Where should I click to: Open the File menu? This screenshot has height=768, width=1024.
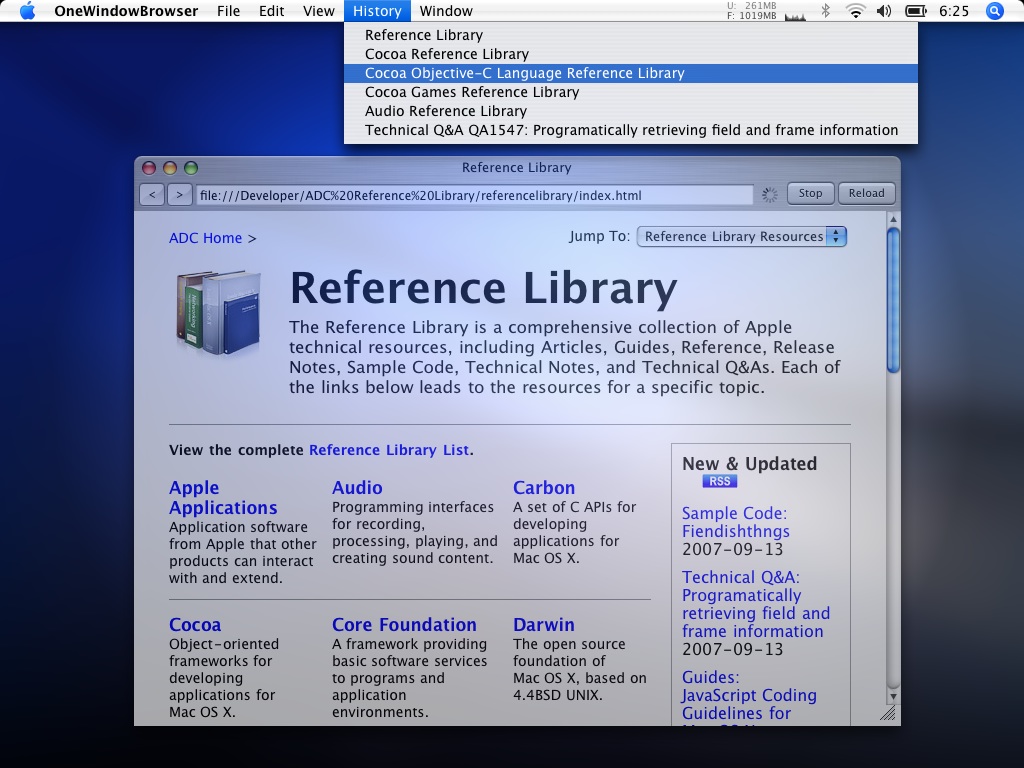pos(229,11)
